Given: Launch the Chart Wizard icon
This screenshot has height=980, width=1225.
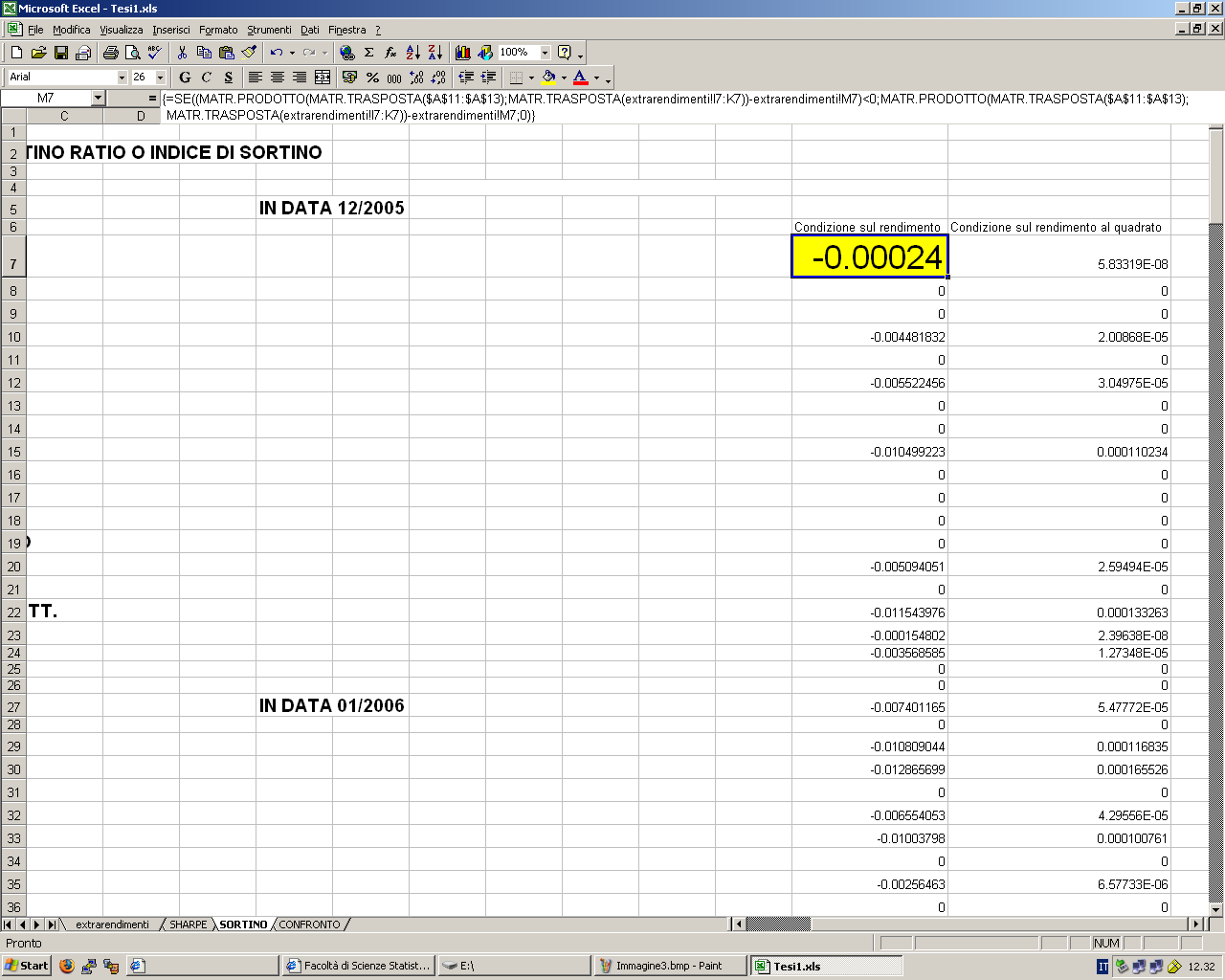Looking at the screenshot, I should pyautogui.click(x=463, y=53).
